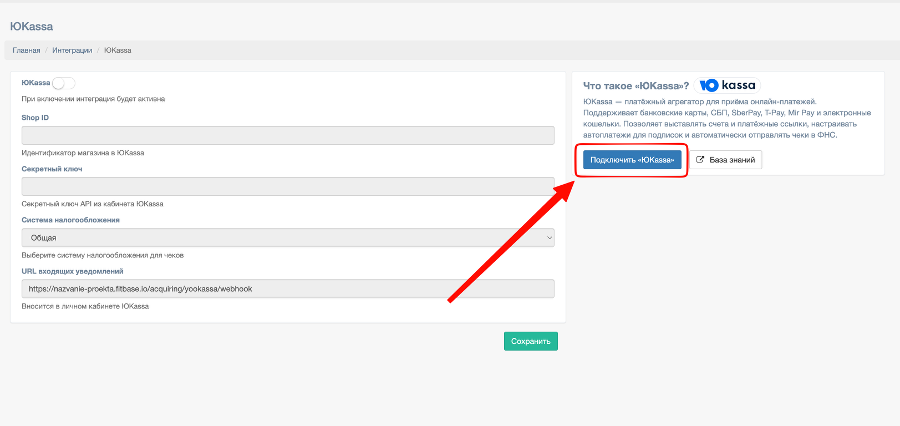Click the Подключить «ЮKassa» button
This screenshot has height=426, width=900.
632,160
